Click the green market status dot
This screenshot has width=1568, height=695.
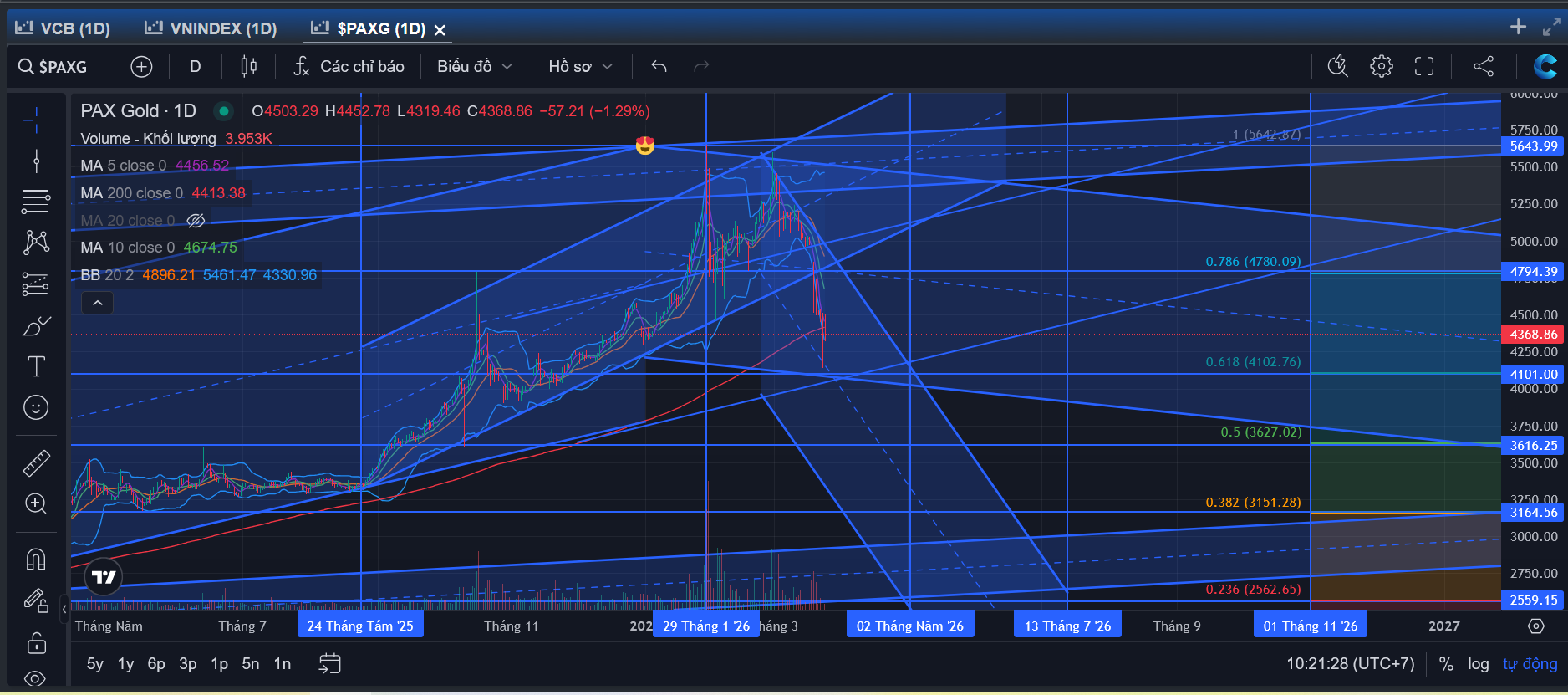coord(223,111)
